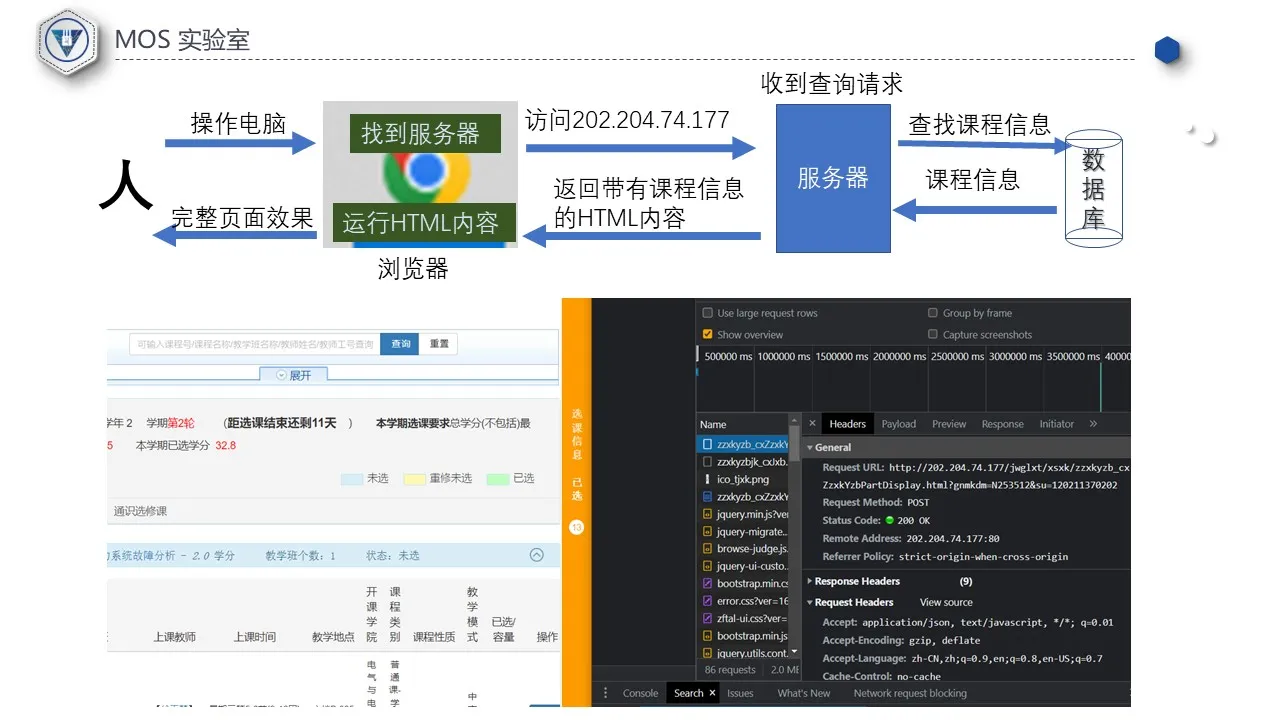Click the 1000000 ms timeline marker
The image size is (1280, 720).
pos(784,356)
